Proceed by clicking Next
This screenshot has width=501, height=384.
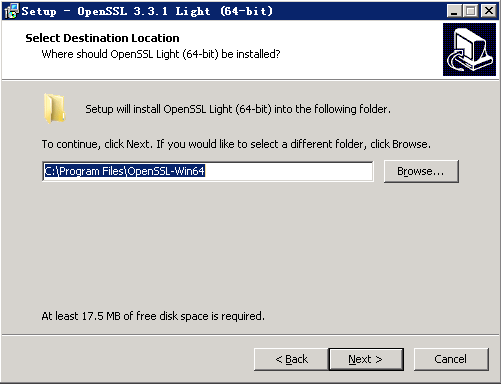[366, 359]
